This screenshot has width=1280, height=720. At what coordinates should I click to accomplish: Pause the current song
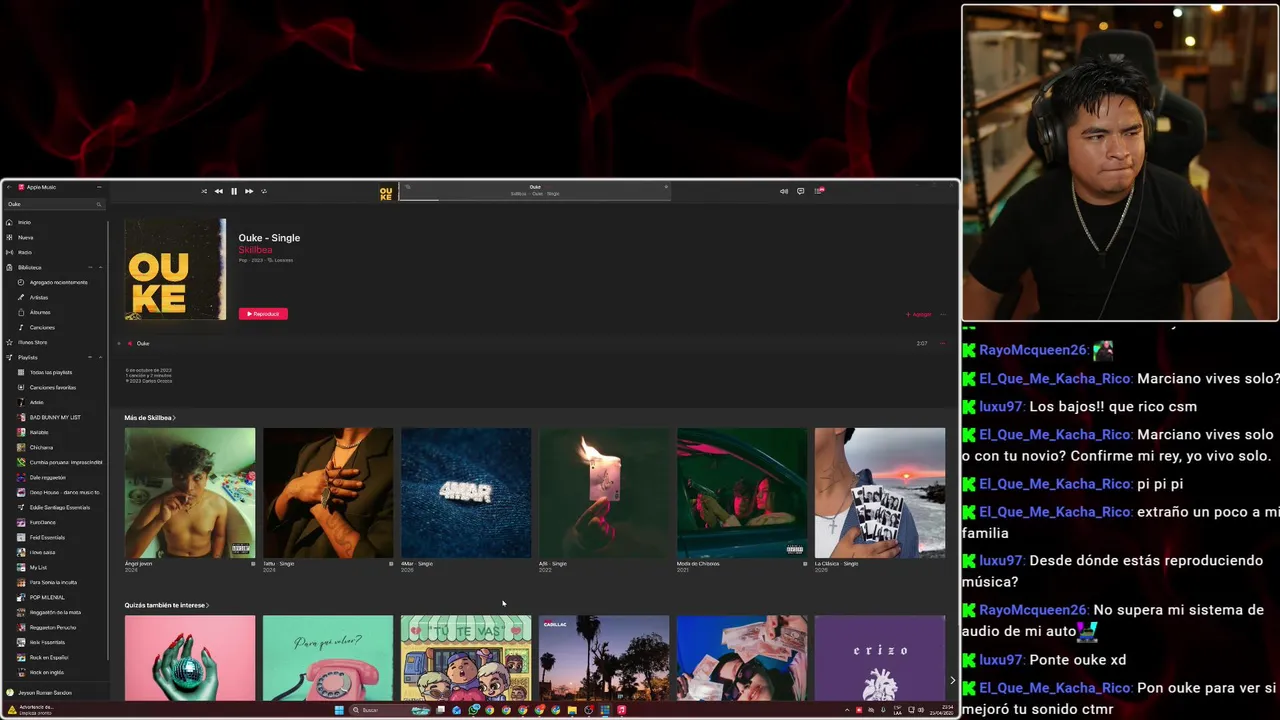[234, 191]
